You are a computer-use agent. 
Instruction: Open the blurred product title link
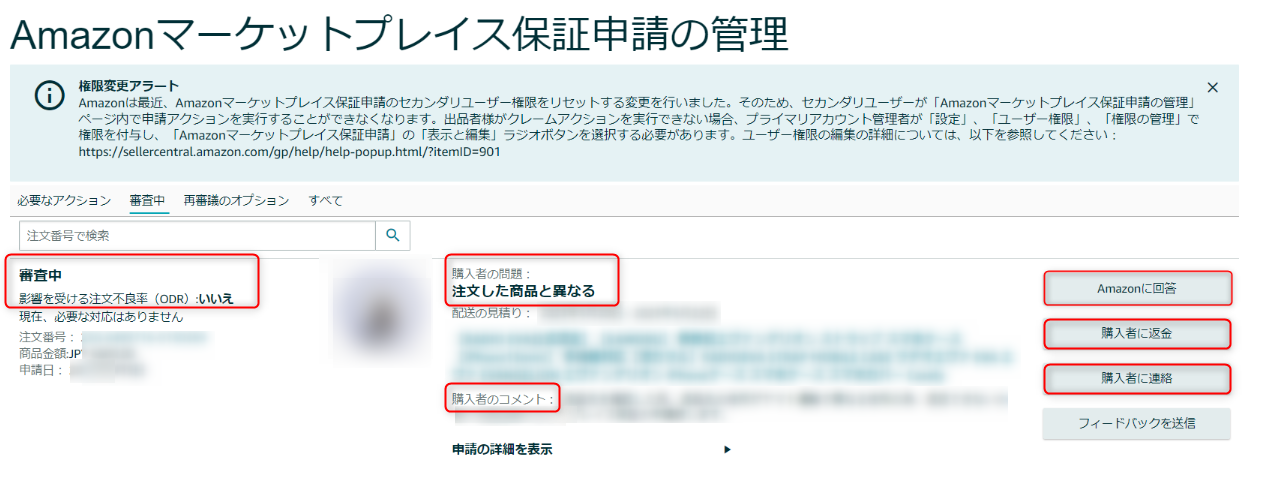[733, 356]
